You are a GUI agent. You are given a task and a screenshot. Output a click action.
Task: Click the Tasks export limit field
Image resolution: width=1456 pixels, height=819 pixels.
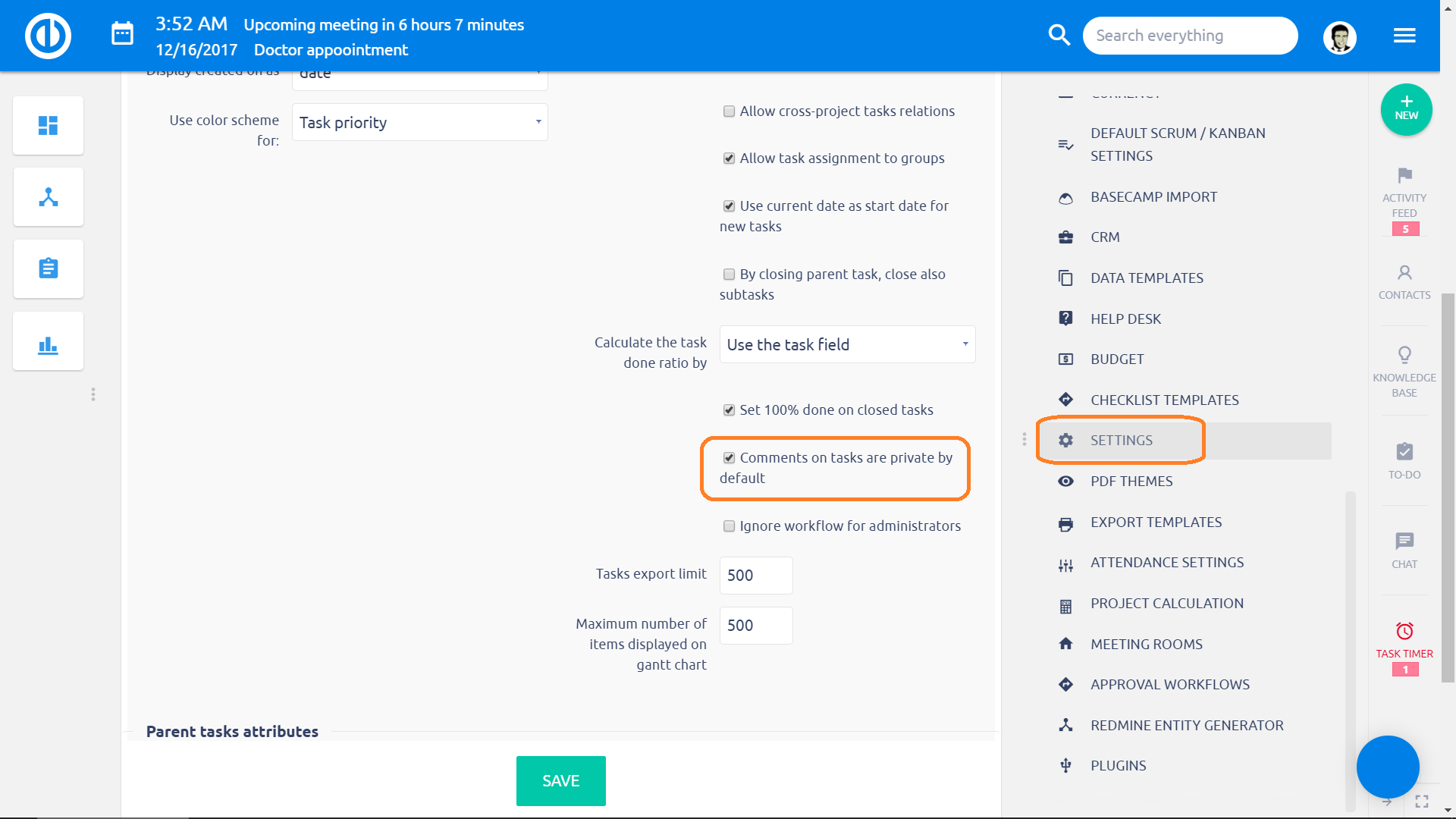(756, 576)
